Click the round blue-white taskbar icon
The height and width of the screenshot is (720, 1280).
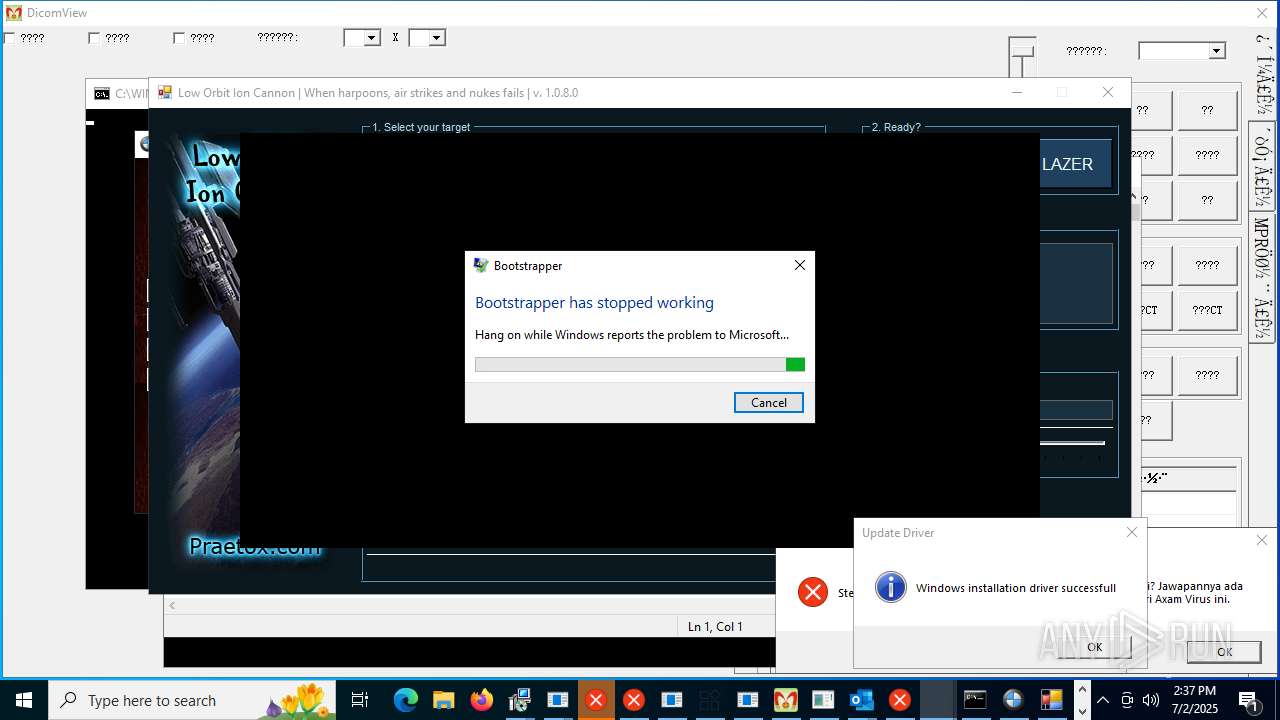(x=1013, y=700)
